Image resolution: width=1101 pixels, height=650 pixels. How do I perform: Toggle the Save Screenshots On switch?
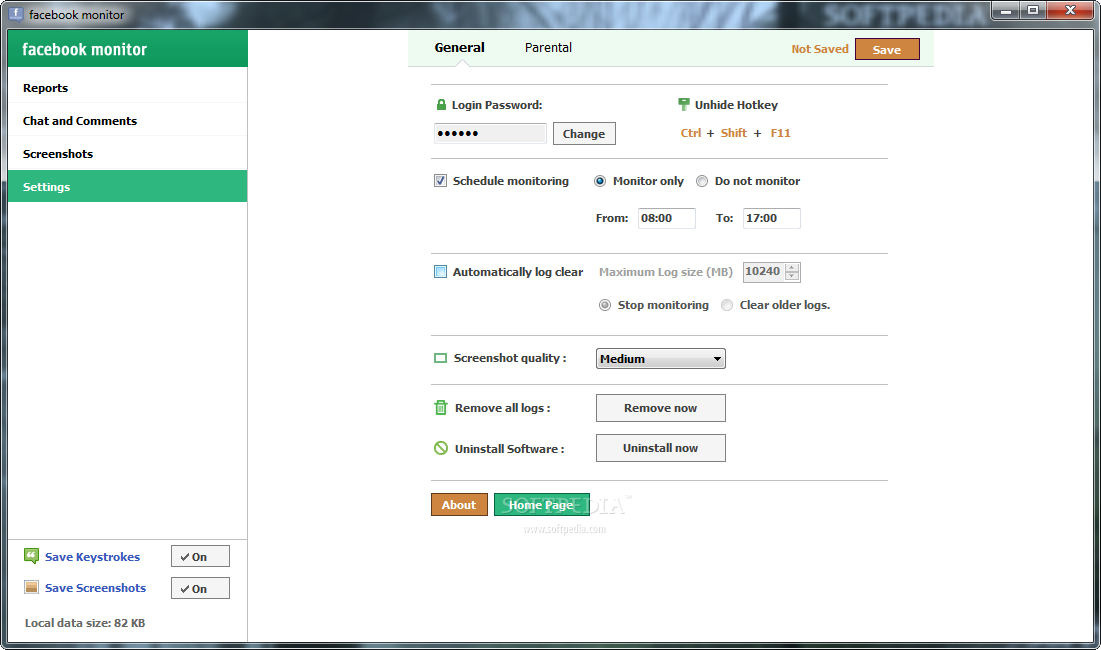tap(200, 588)
